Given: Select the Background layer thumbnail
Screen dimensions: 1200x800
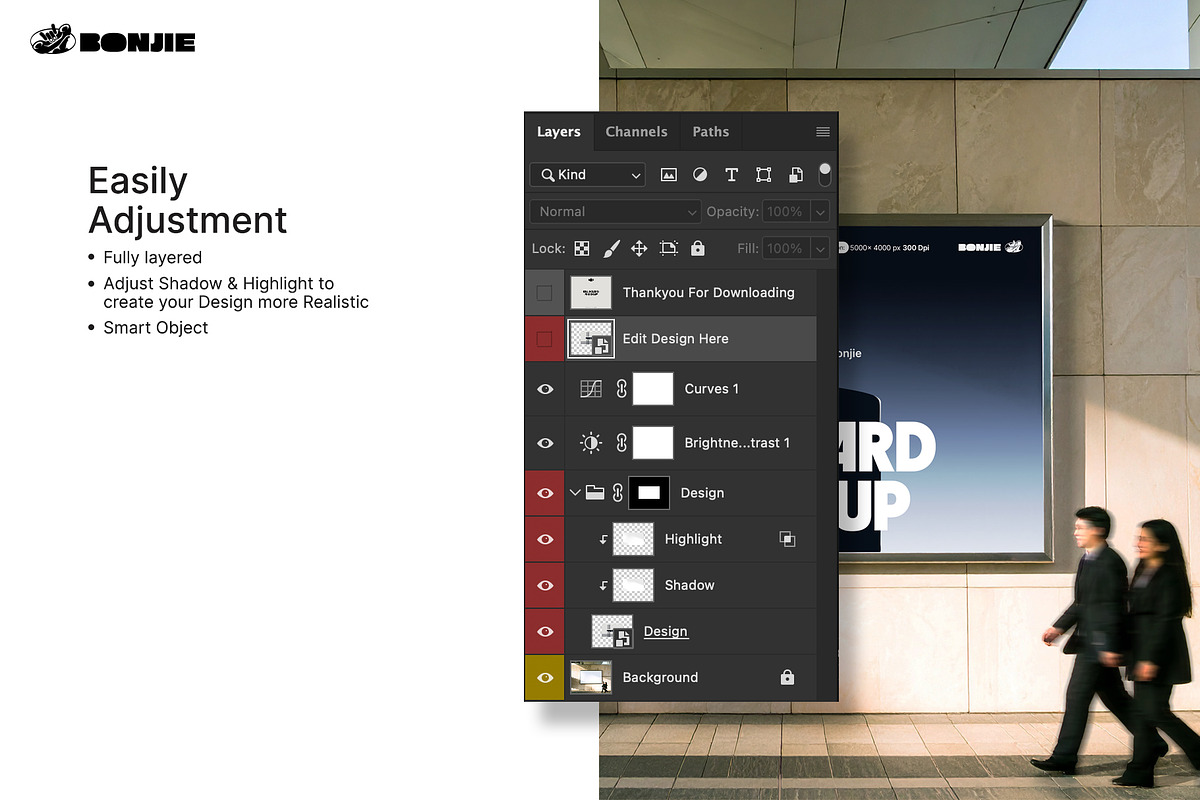Looking at the screenshot, I should coord(591,677).
